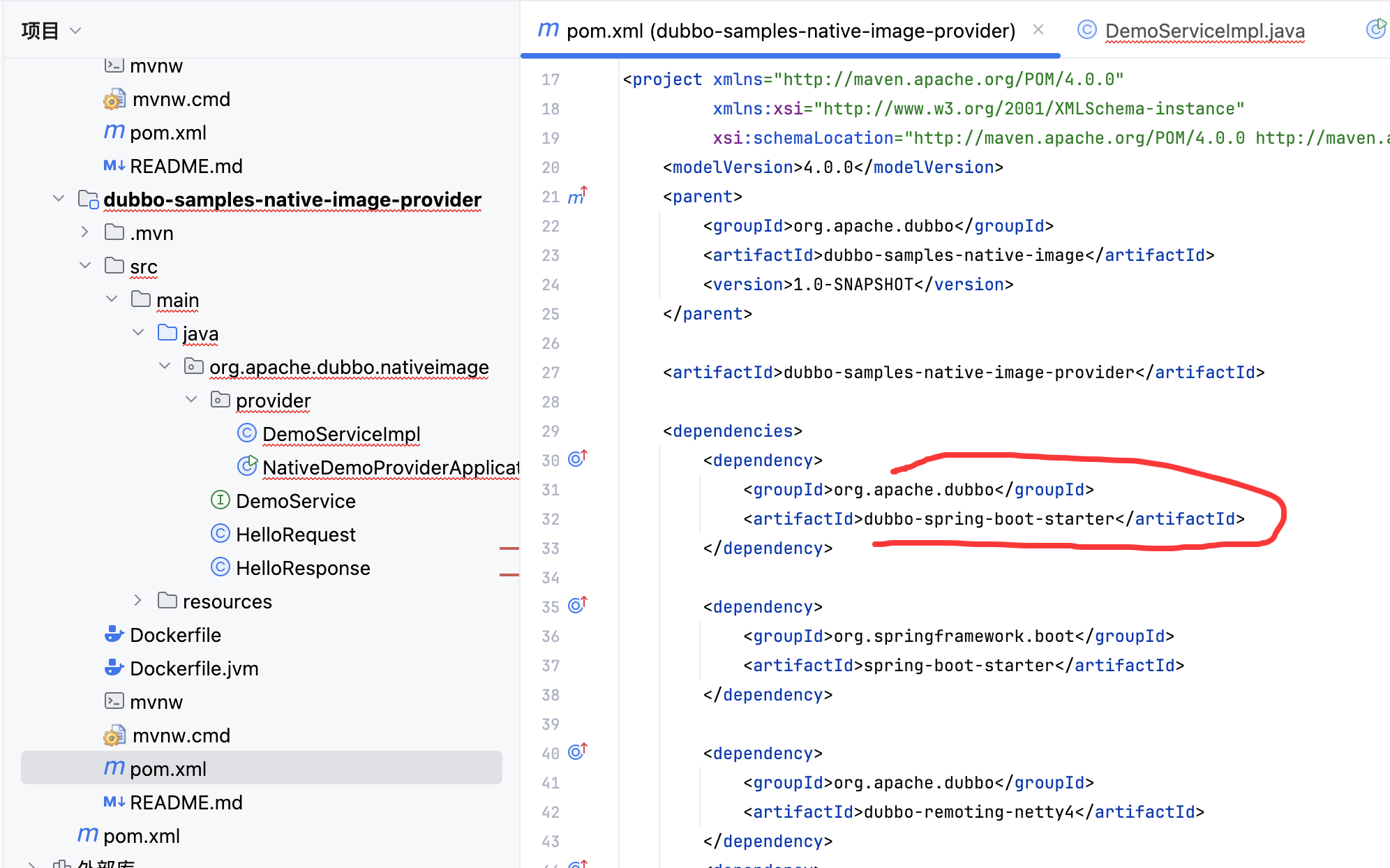Click the org.springframework.boot groupId text
The height and width of the screenshot is (868, 1390).
pos(954,636)
